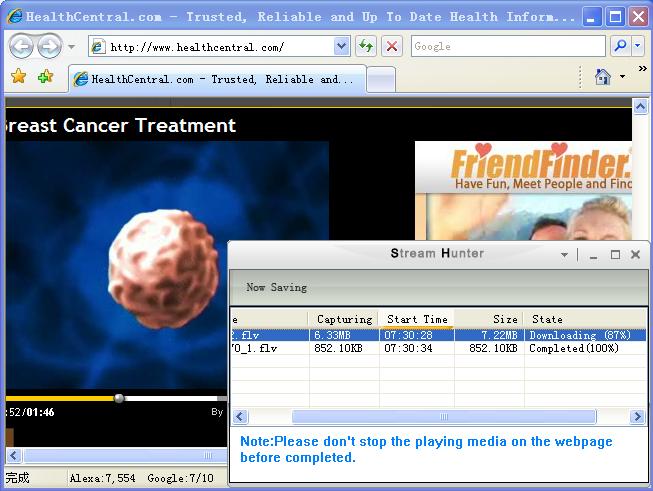
Task: Click the Stream Hunter list scroll right arrow
Action: (638, 416)
